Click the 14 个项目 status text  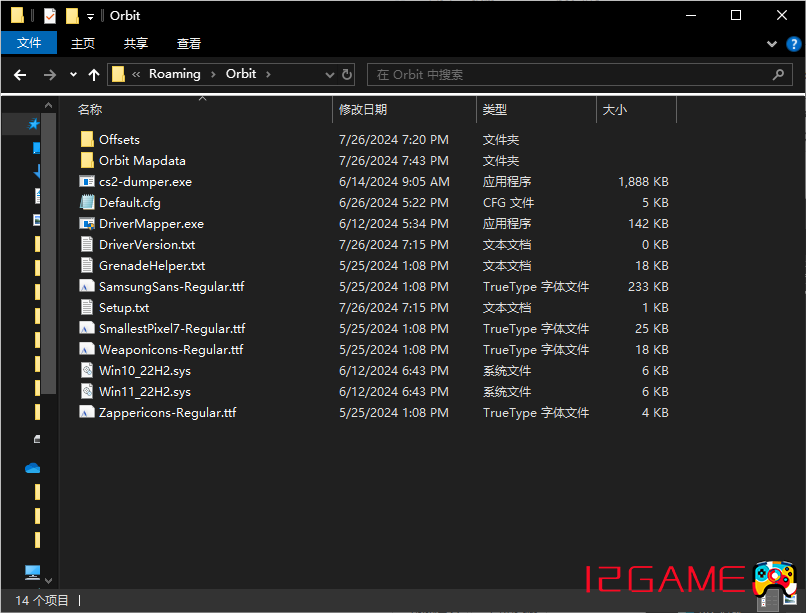(x=42, y=600)
